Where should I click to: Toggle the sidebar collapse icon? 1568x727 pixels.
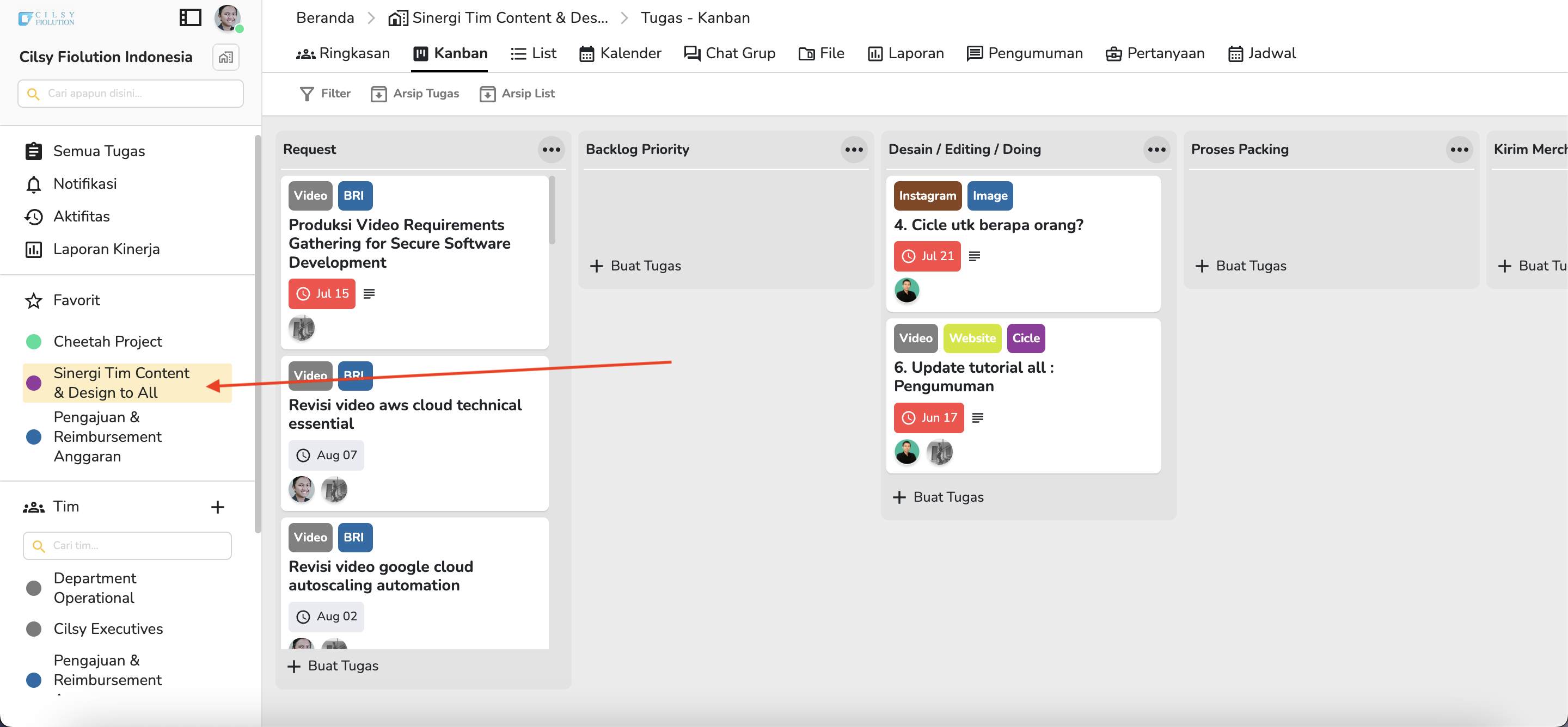190,17
